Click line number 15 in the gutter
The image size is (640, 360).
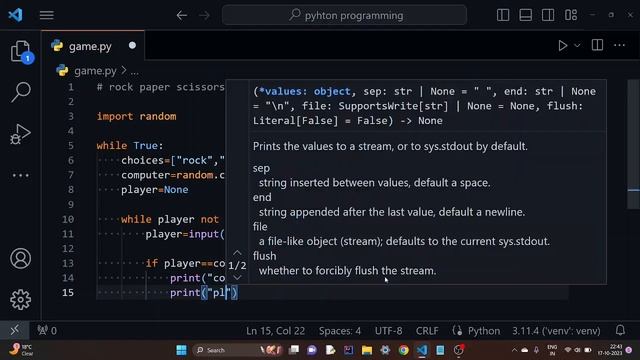click(x=68, y=293)
